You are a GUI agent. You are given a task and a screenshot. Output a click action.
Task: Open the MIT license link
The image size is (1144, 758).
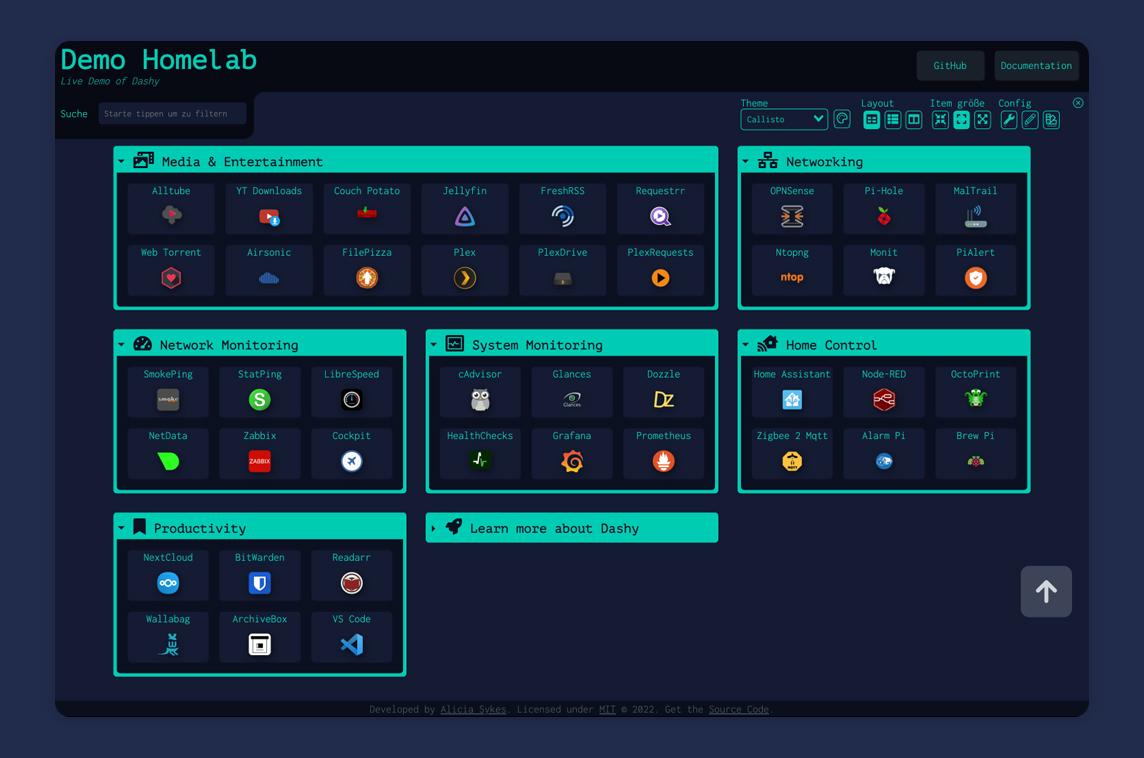pyautogui.click(x=607, y=709)
